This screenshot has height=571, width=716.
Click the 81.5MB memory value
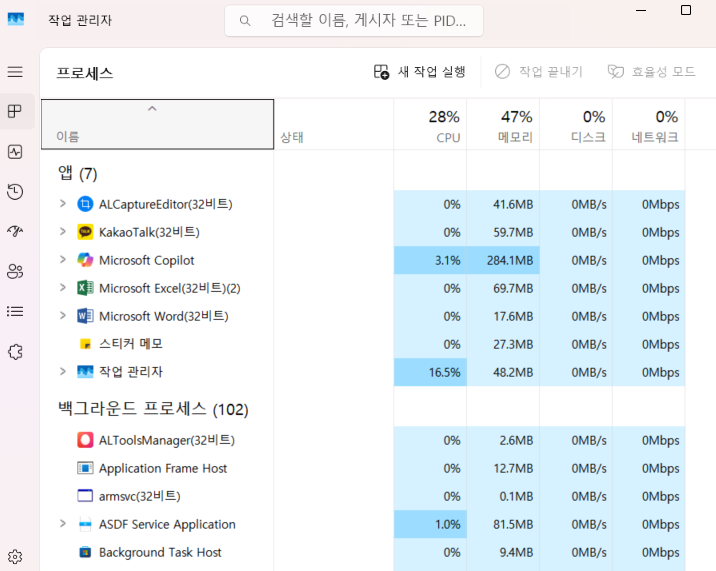pyautogui.click(x=513, y=524)
